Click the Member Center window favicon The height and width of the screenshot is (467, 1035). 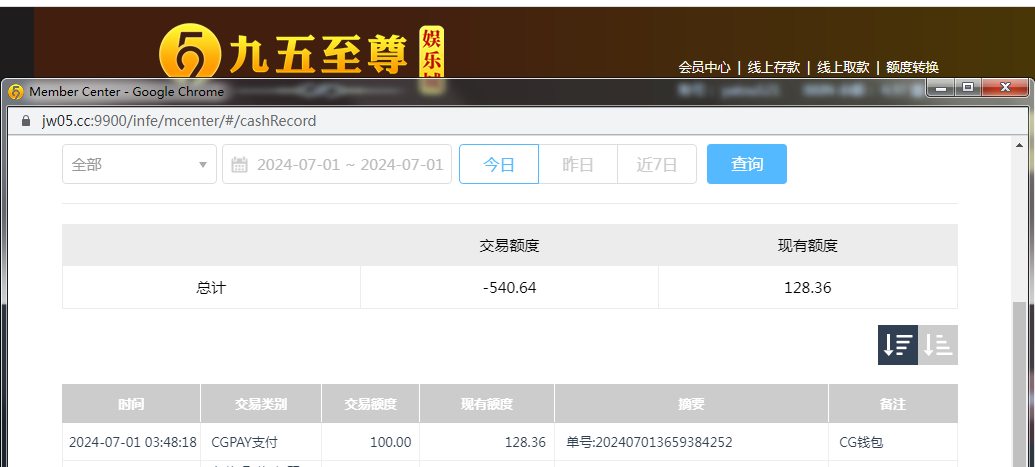point(16,92)
